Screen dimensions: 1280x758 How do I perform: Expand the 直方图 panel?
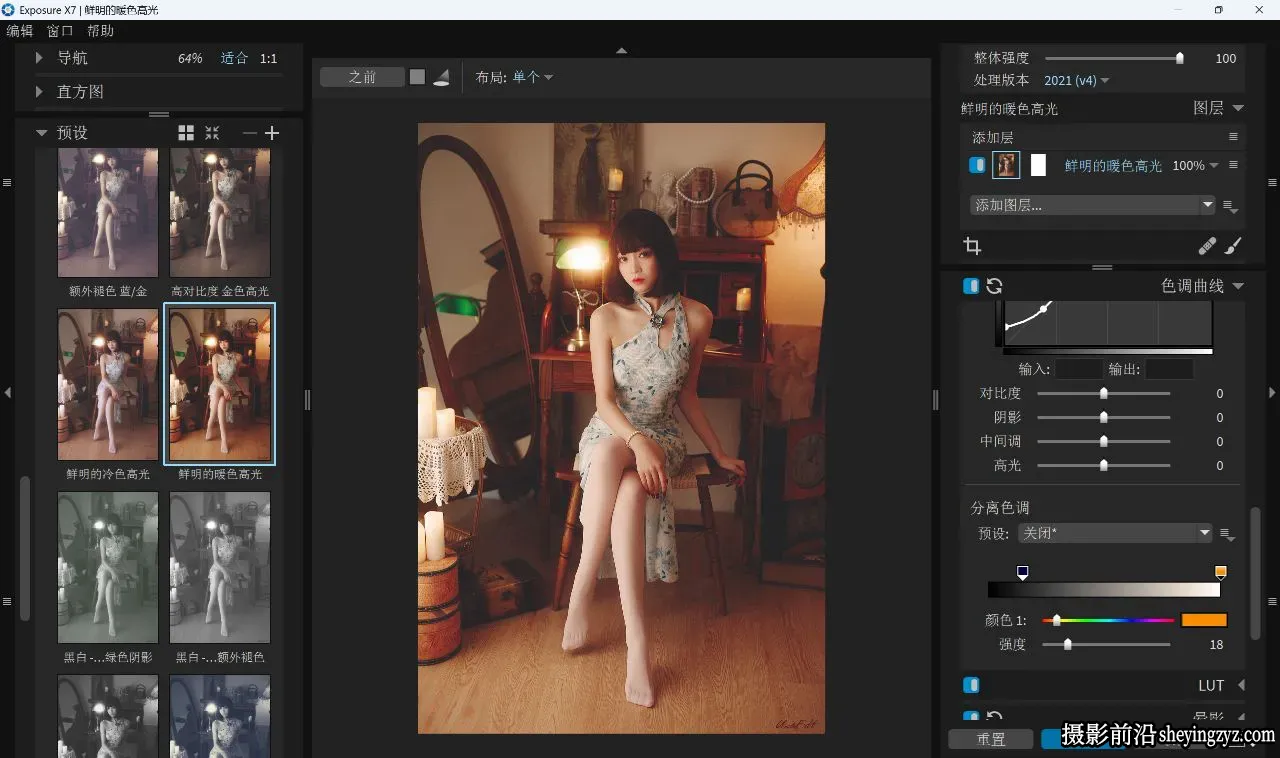click(x=39, y=91)
